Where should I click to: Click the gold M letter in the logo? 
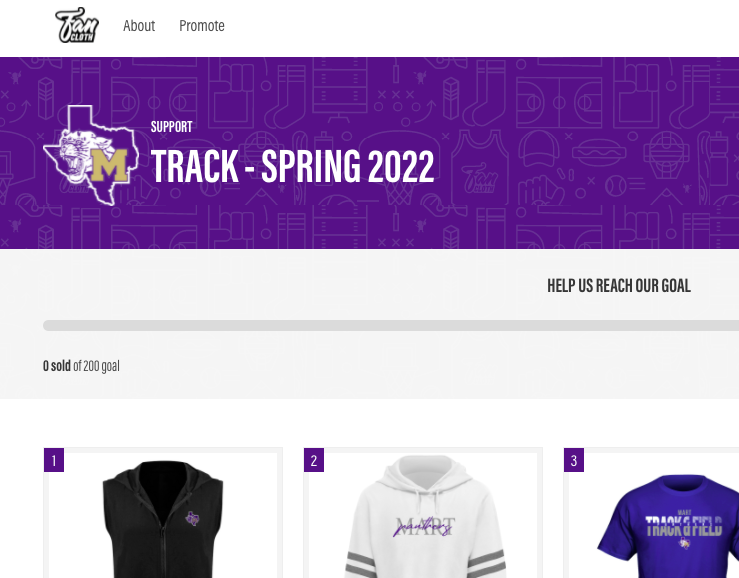pos(109,165)
